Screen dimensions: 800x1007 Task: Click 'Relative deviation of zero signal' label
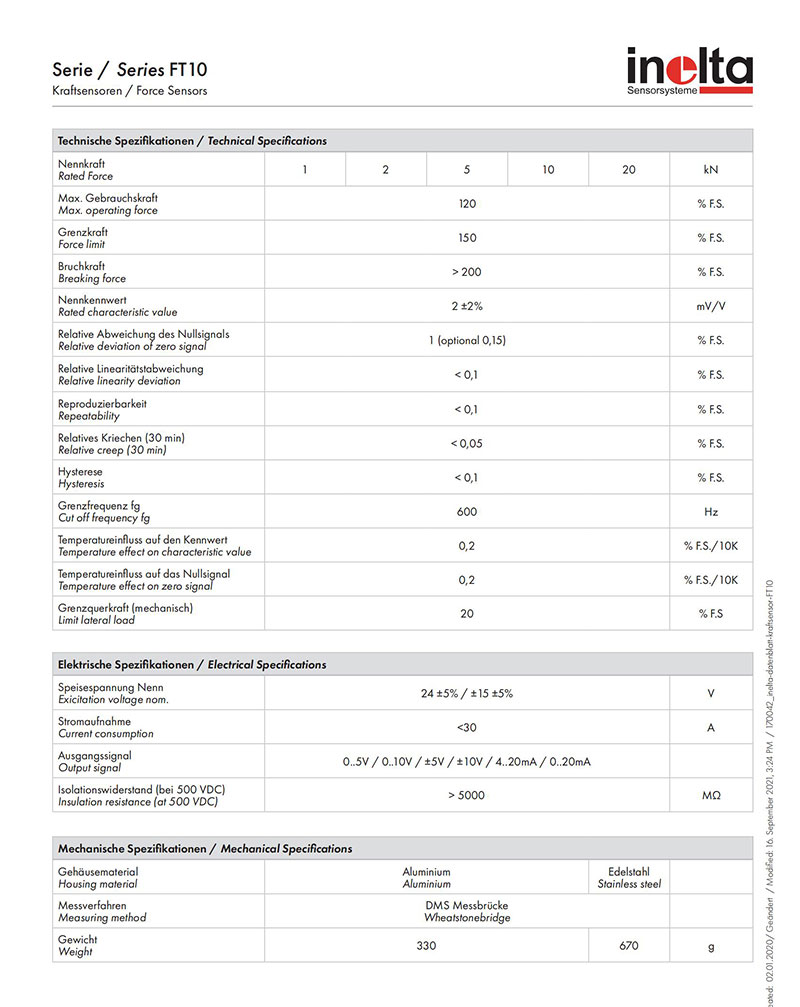point(132,346)
